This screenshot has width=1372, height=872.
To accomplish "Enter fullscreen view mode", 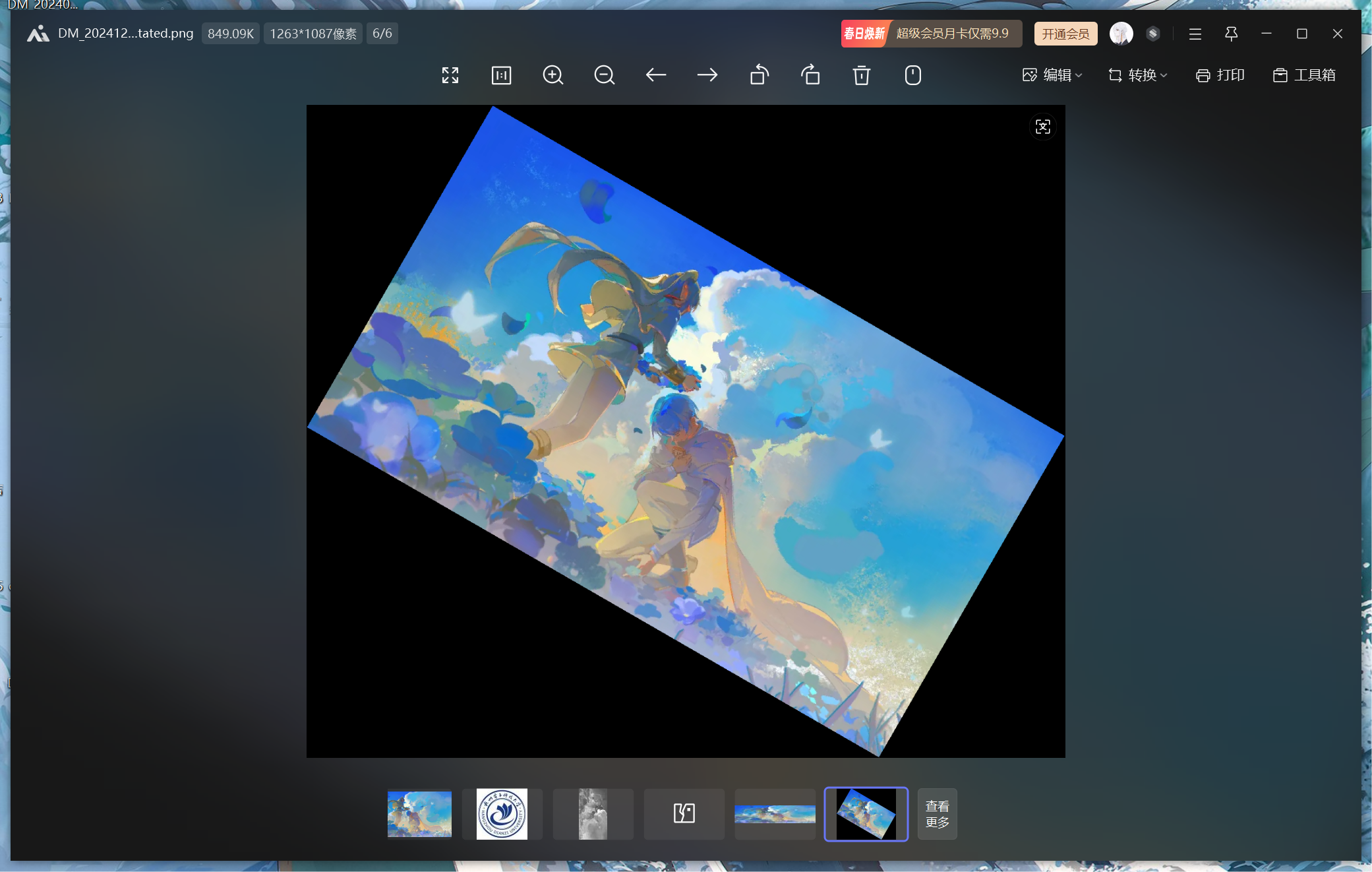I will [450, 75].
